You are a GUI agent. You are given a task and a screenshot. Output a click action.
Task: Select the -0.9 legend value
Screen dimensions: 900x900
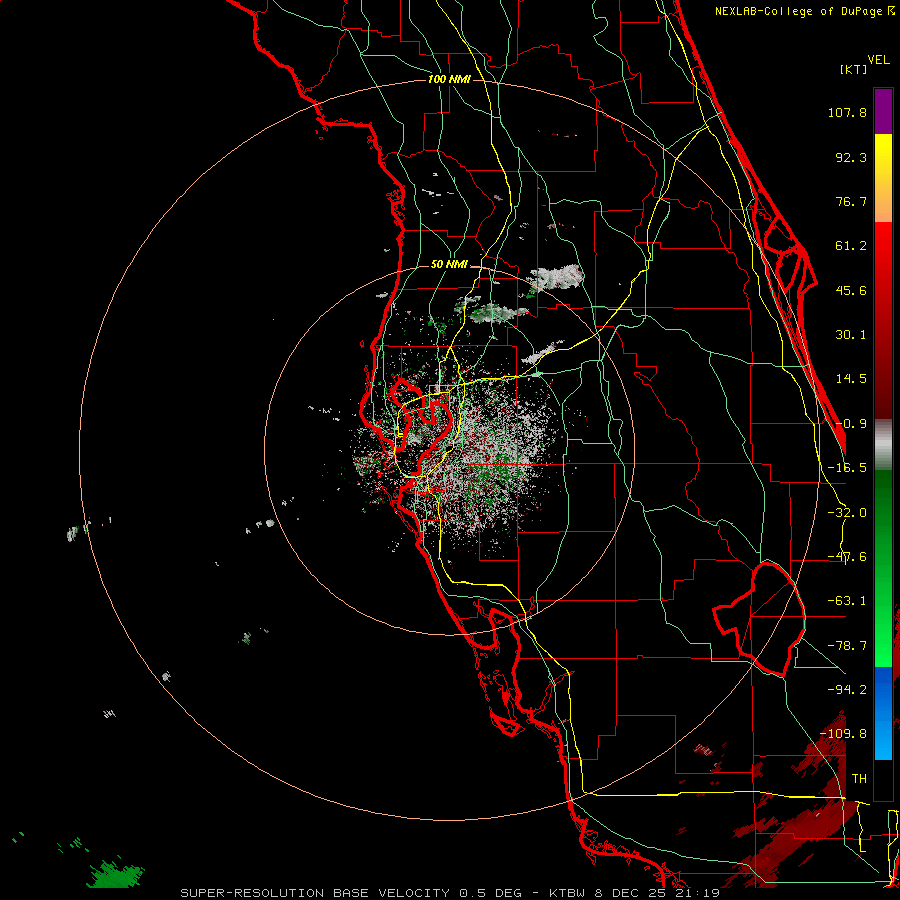[x=851, y=424]
